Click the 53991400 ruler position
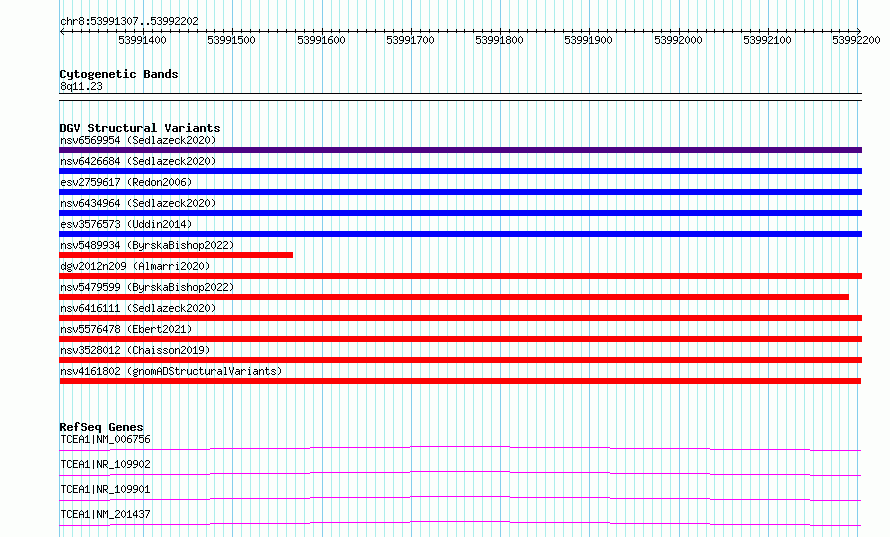Screen dimensions: 890x537 142,40
